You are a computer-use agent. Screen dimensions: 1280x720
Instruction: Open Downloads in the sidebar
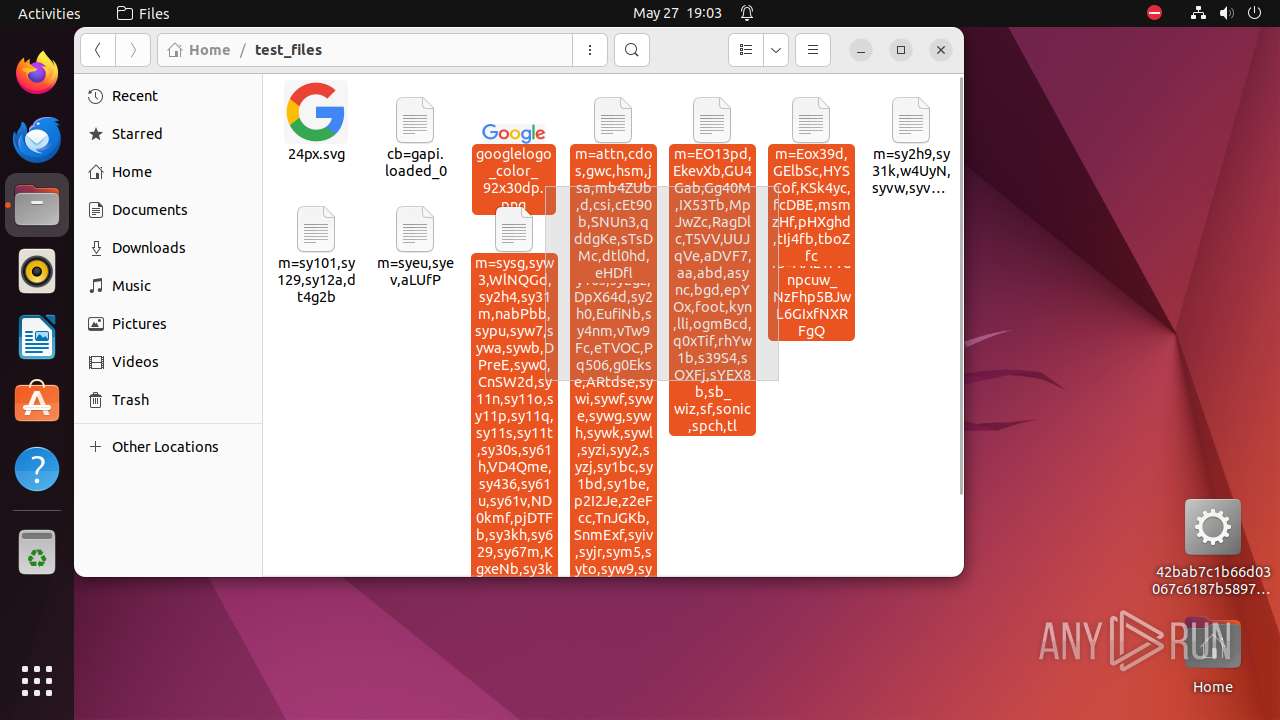tap(168, 248)
